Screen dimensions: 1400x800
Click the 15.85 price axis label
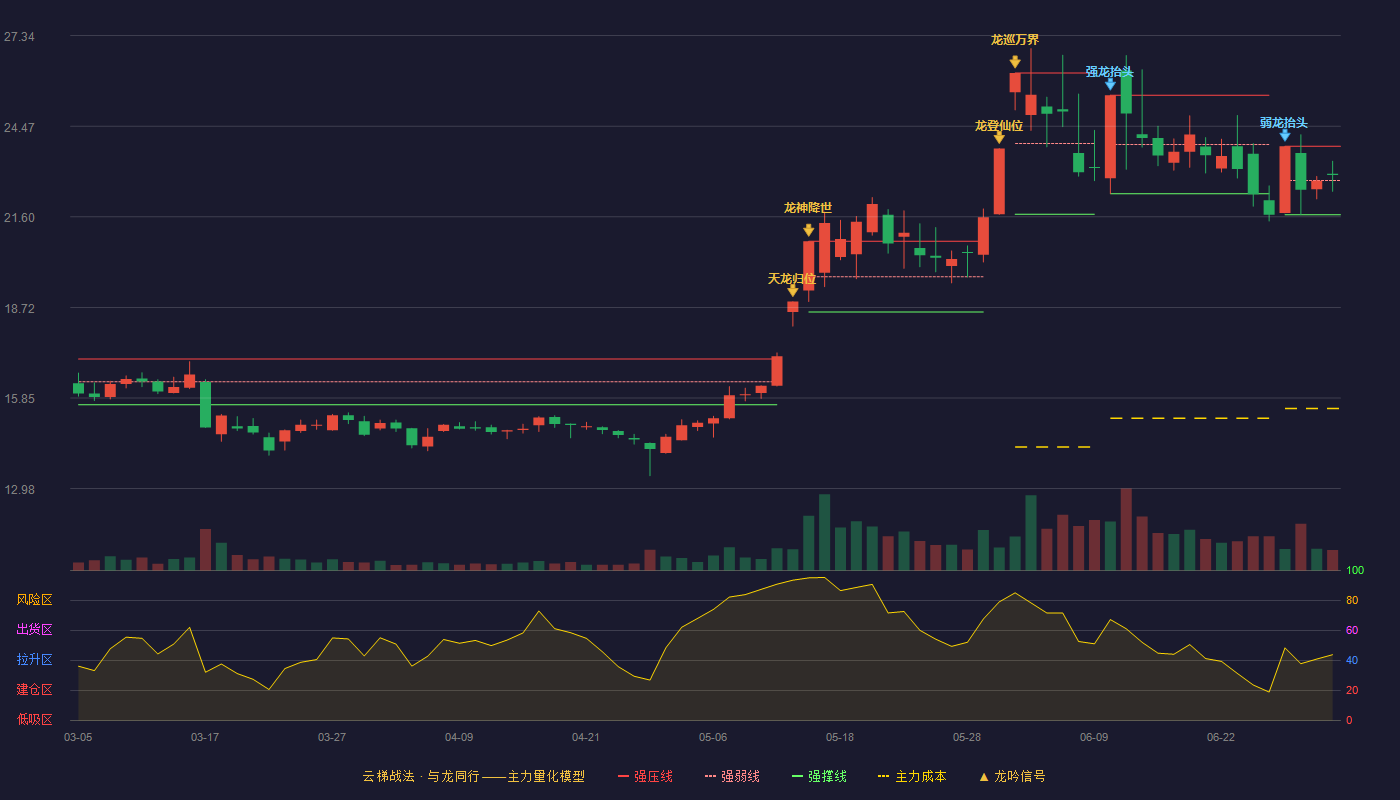click(19, 399)
